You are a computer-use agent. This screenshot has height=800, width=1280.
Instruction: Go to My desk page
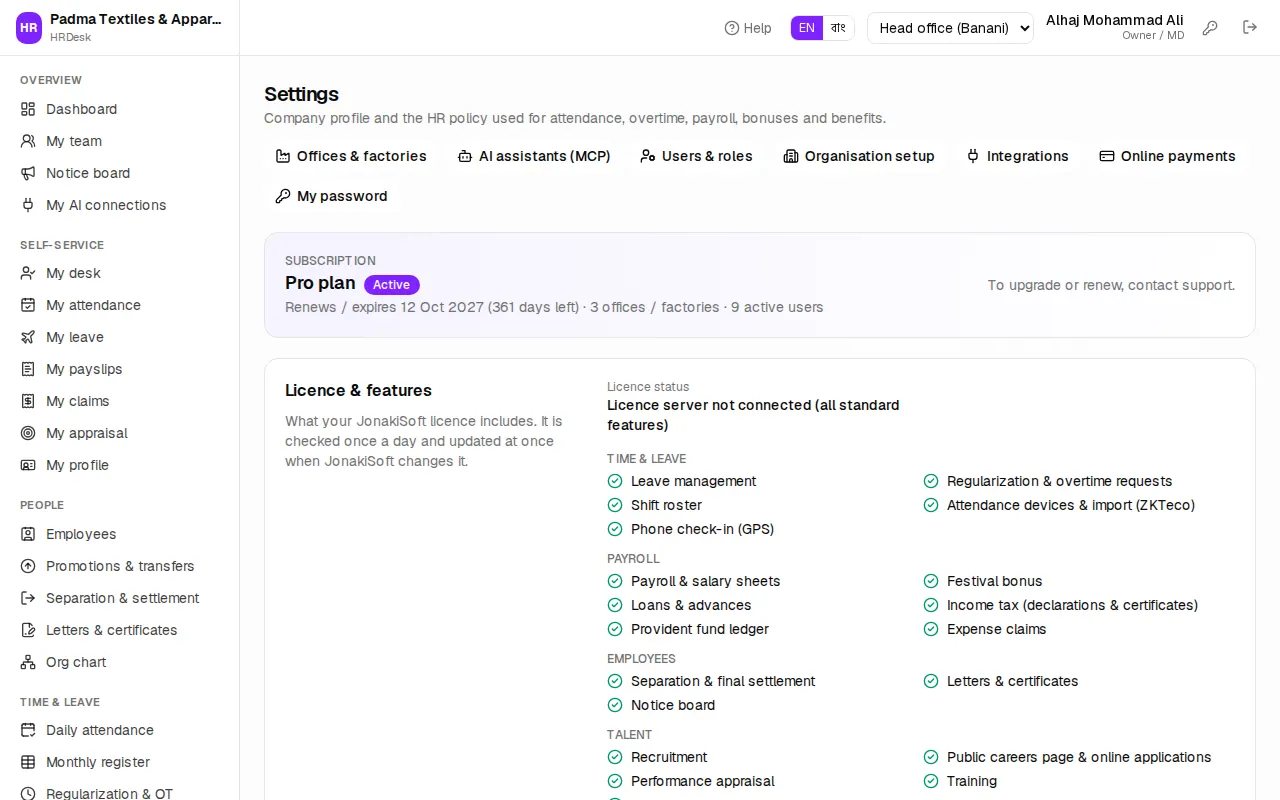(120, 273)
